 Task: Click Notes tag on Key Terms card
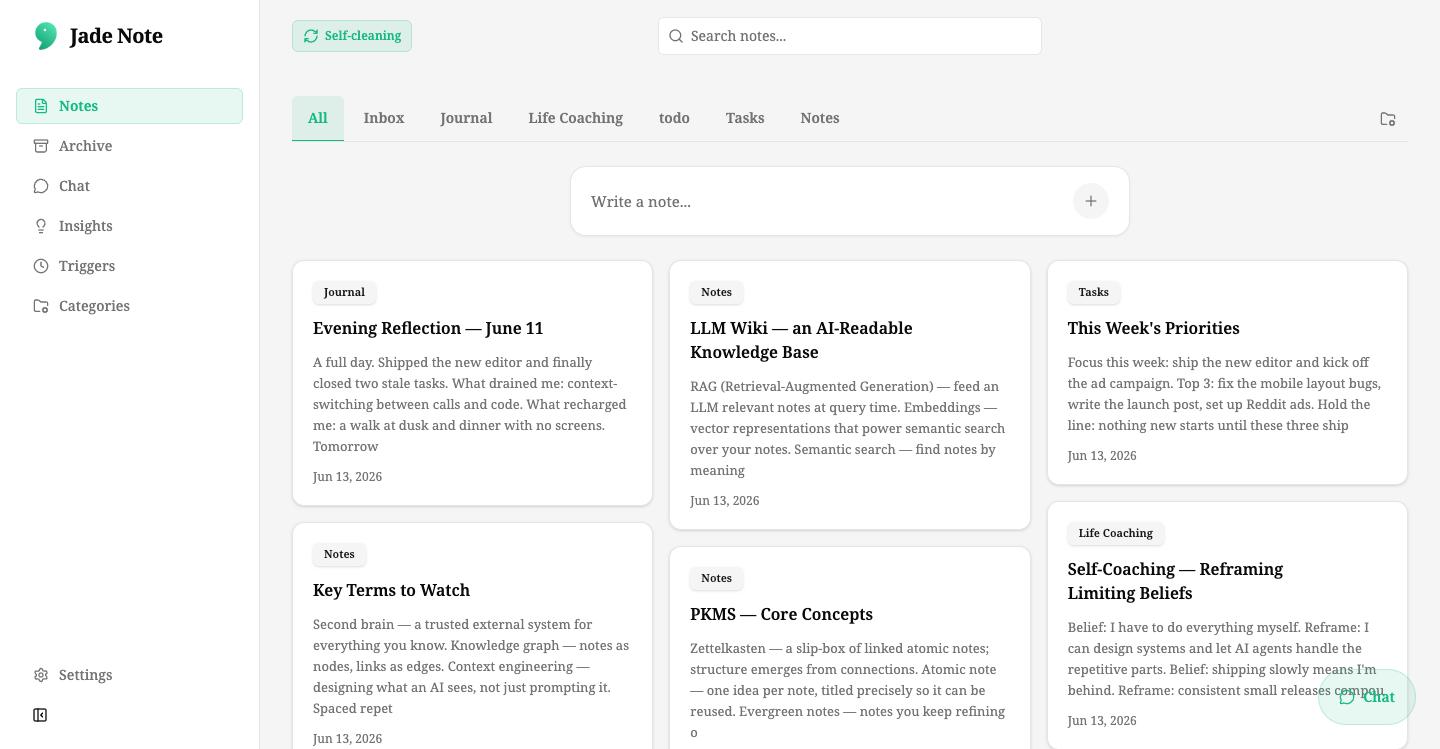point(339,554)
